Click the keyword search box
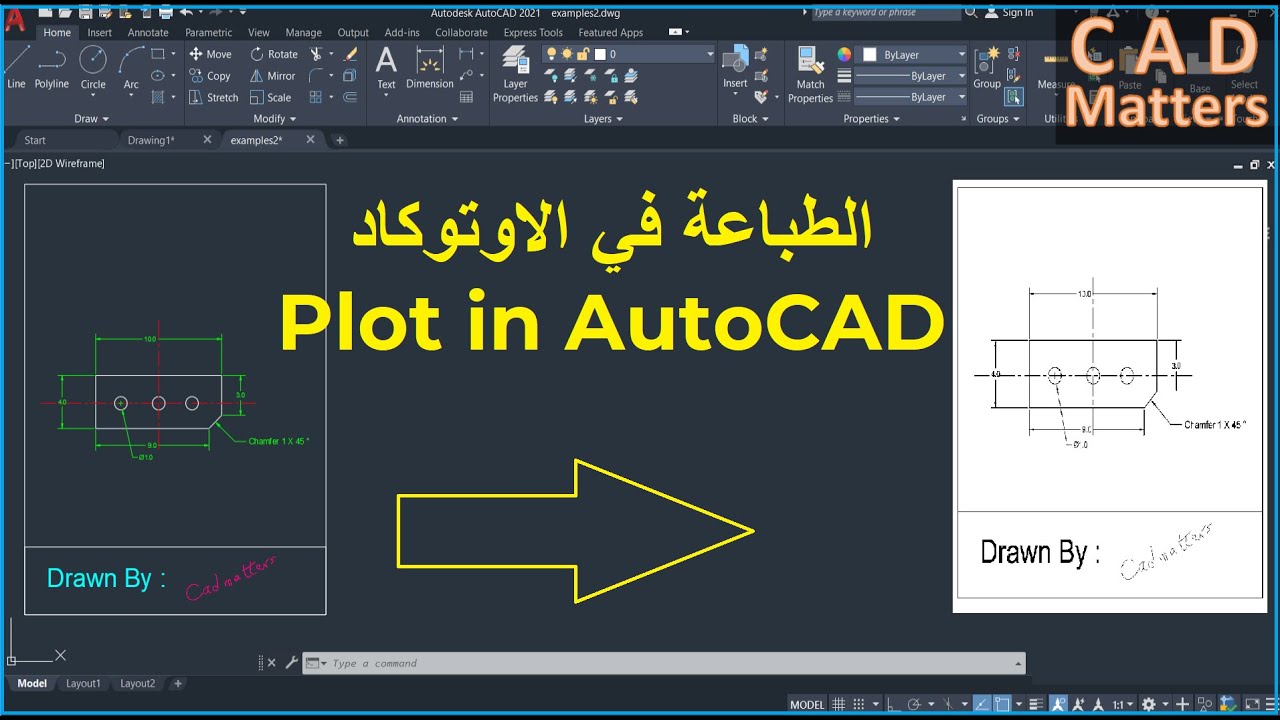Screen dimensions: 1280x720 (885, 12)
